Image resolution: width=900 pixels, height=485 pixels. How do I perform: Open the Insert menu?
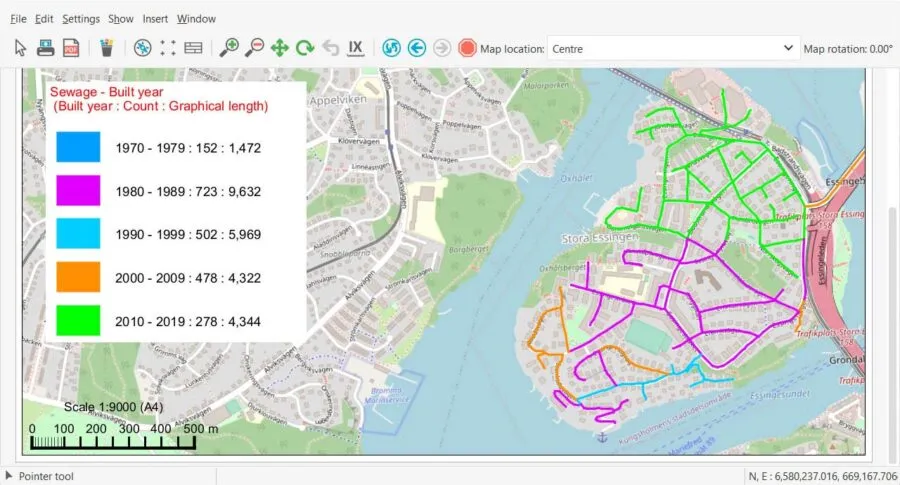(x=156, y=19)
